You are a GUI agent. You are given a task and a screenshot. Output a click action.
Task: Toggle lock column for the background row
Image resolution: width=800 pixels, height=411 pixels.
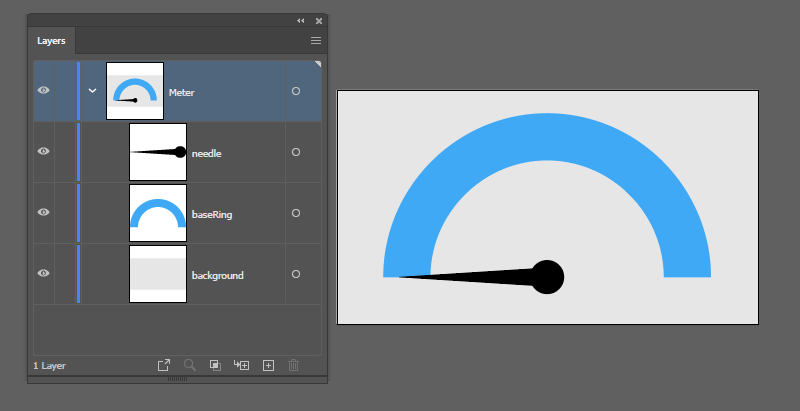(65, 273)
